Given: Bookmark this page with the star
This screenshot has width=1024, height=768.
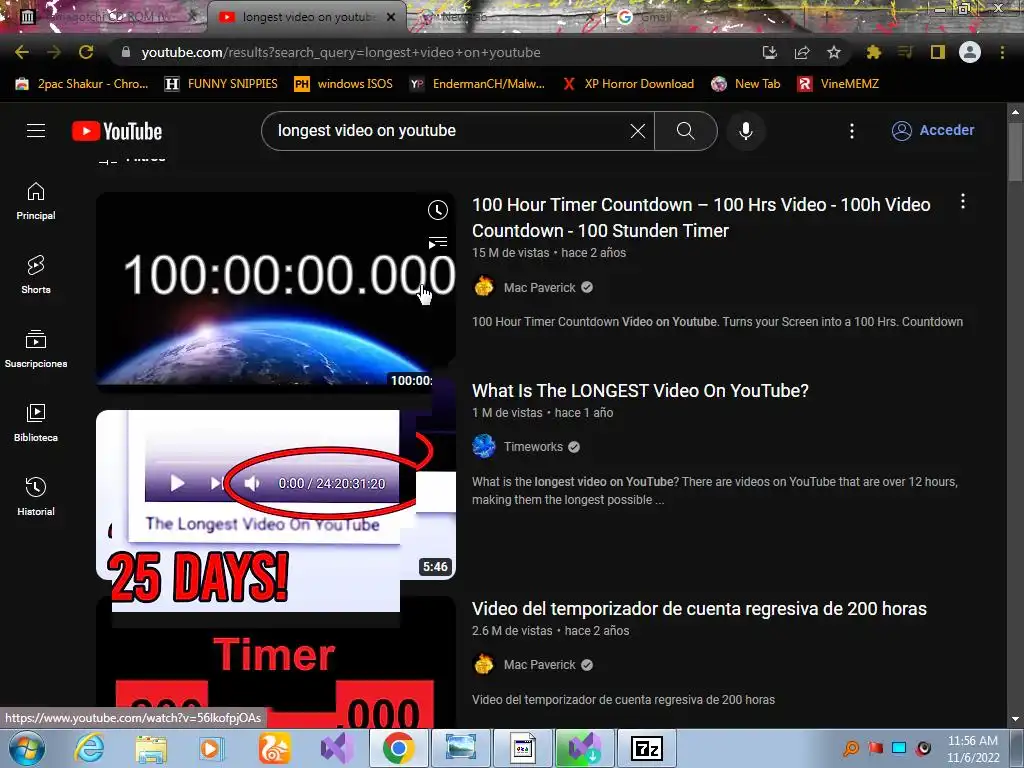Looking at the screenshot, I should [834, 52].
